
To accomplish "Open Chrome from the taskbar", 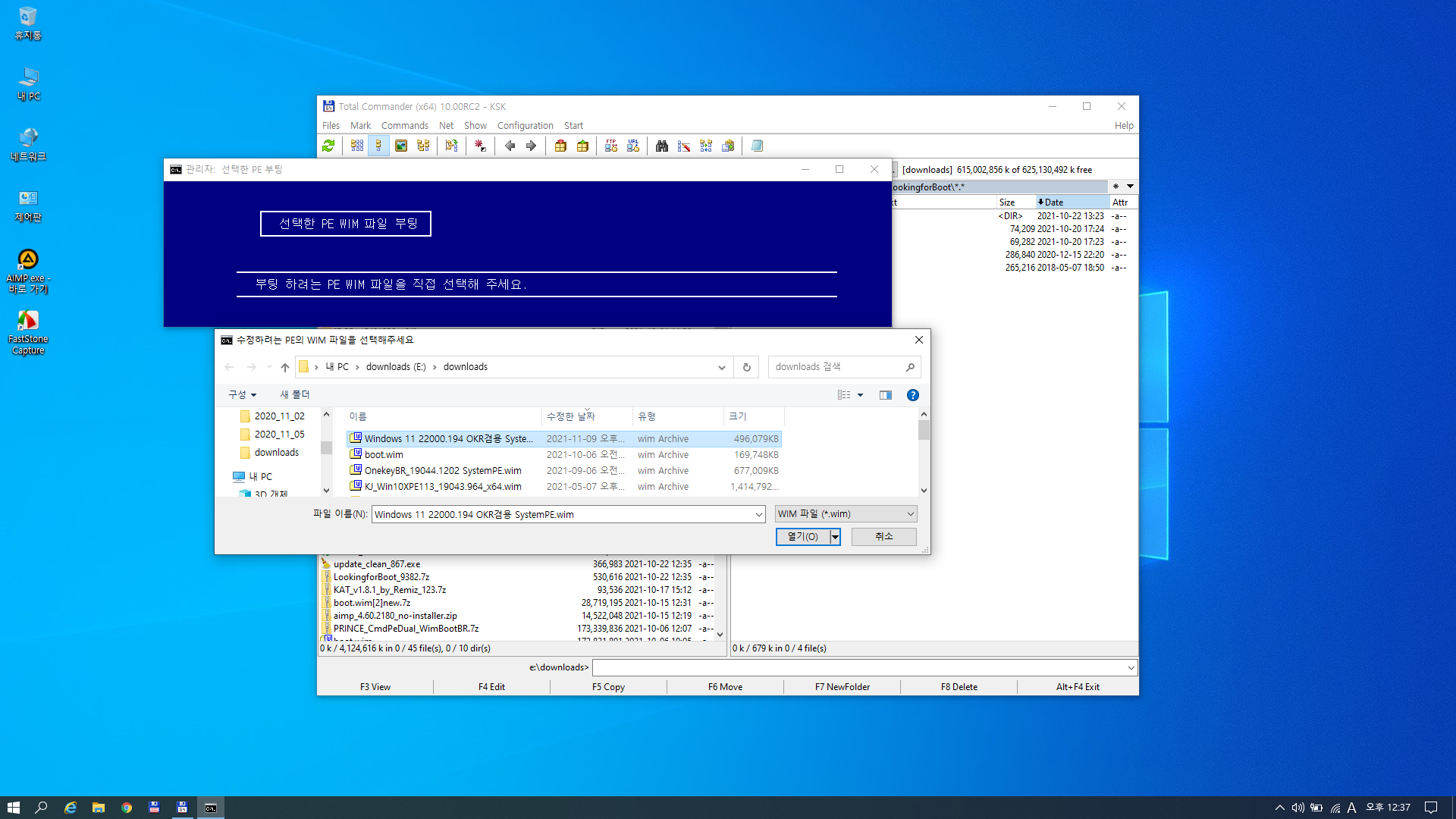I will point(127,808).
